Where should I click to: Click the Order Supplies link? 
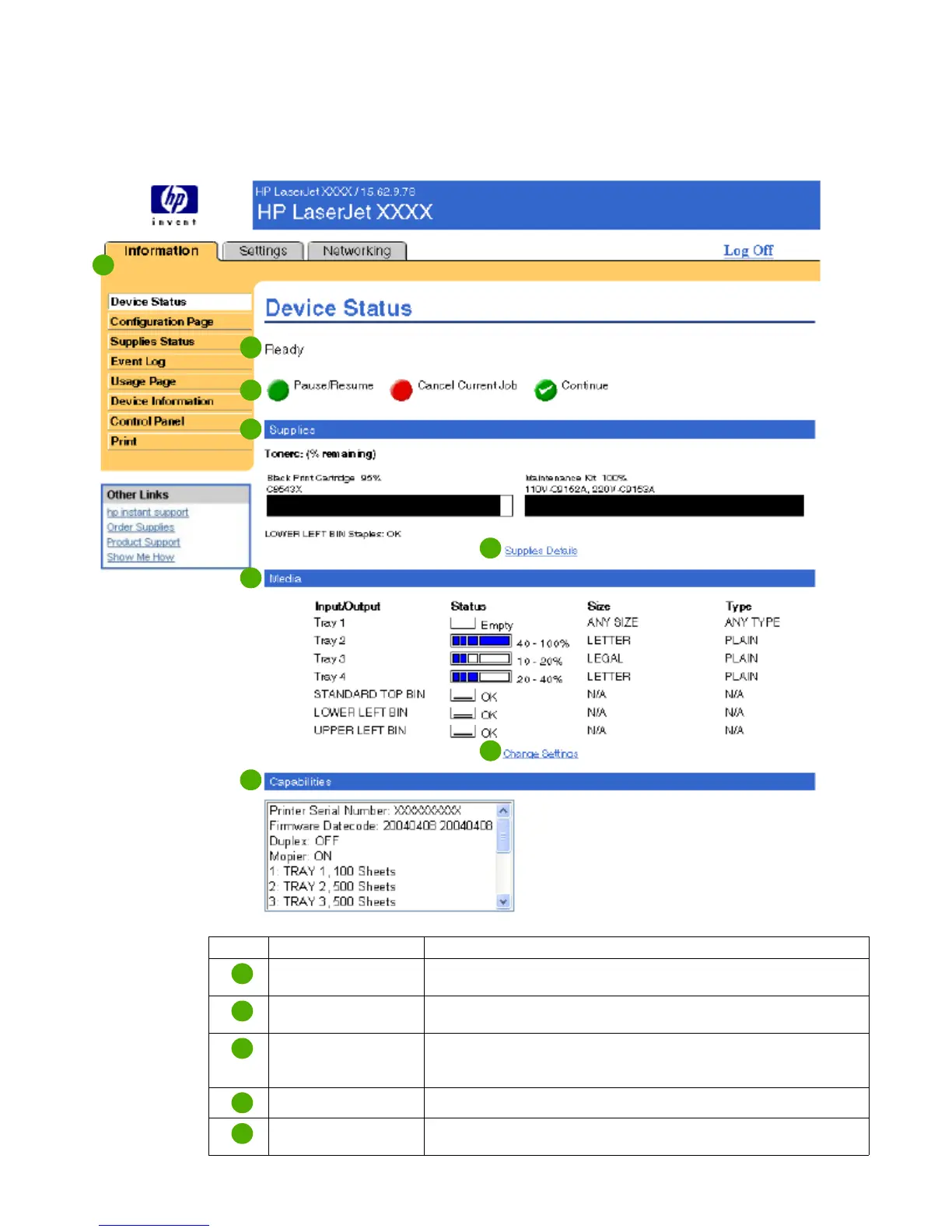click(x=141, y=527)
